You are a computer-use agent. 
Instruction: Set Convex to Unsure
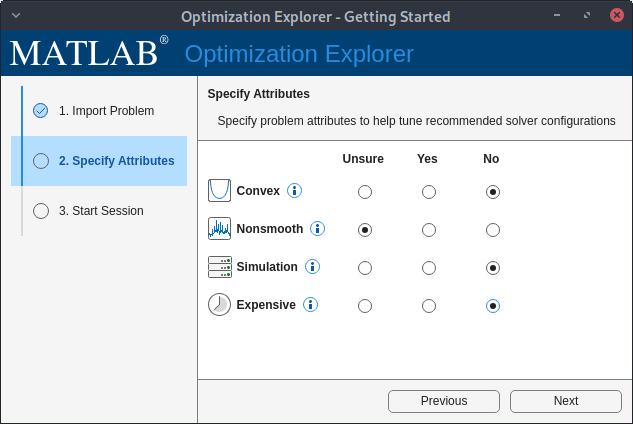coord(365,192)
